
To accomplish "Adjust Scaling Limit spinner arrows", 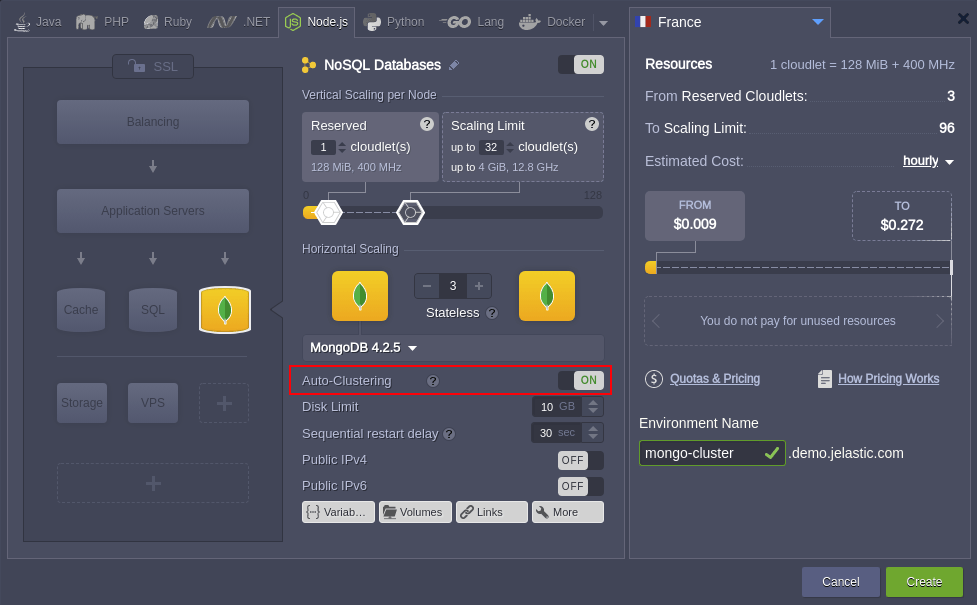I will 510,148.
